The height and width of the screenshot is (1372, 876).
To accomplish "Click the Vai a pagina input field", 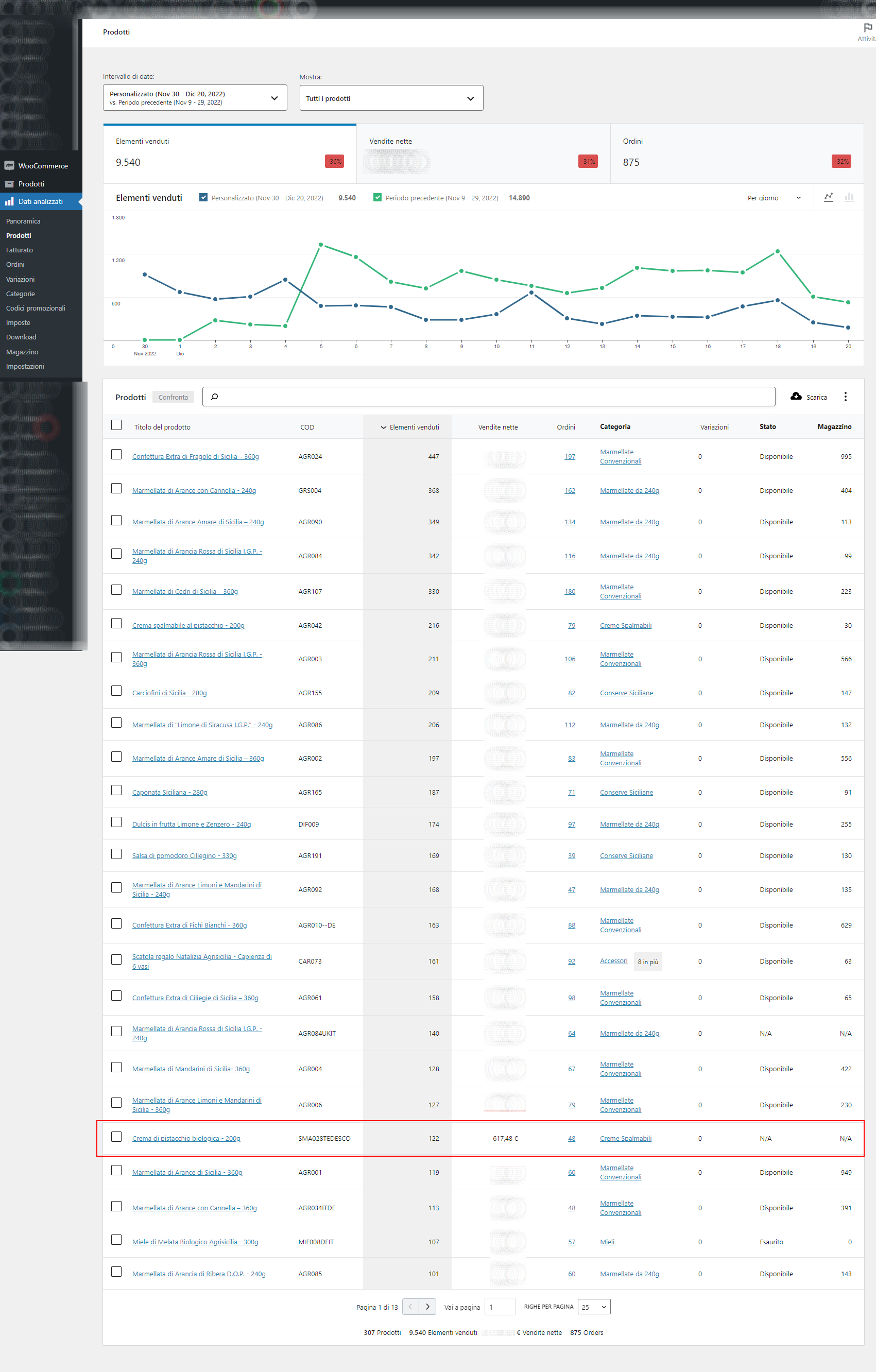I will pos(499,1307).
